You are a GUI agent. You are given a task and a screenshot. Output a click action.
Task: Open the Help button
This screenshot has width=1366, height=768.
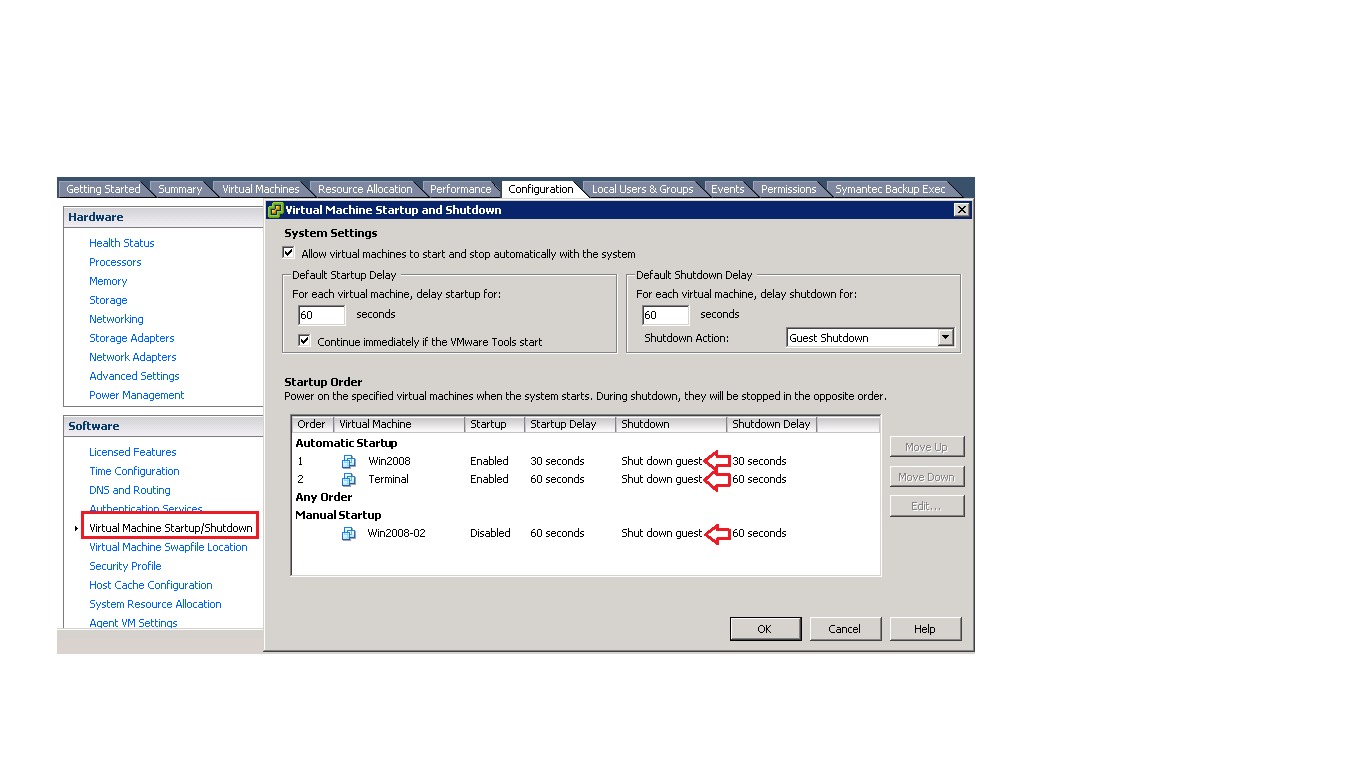[x=925, y=629]
